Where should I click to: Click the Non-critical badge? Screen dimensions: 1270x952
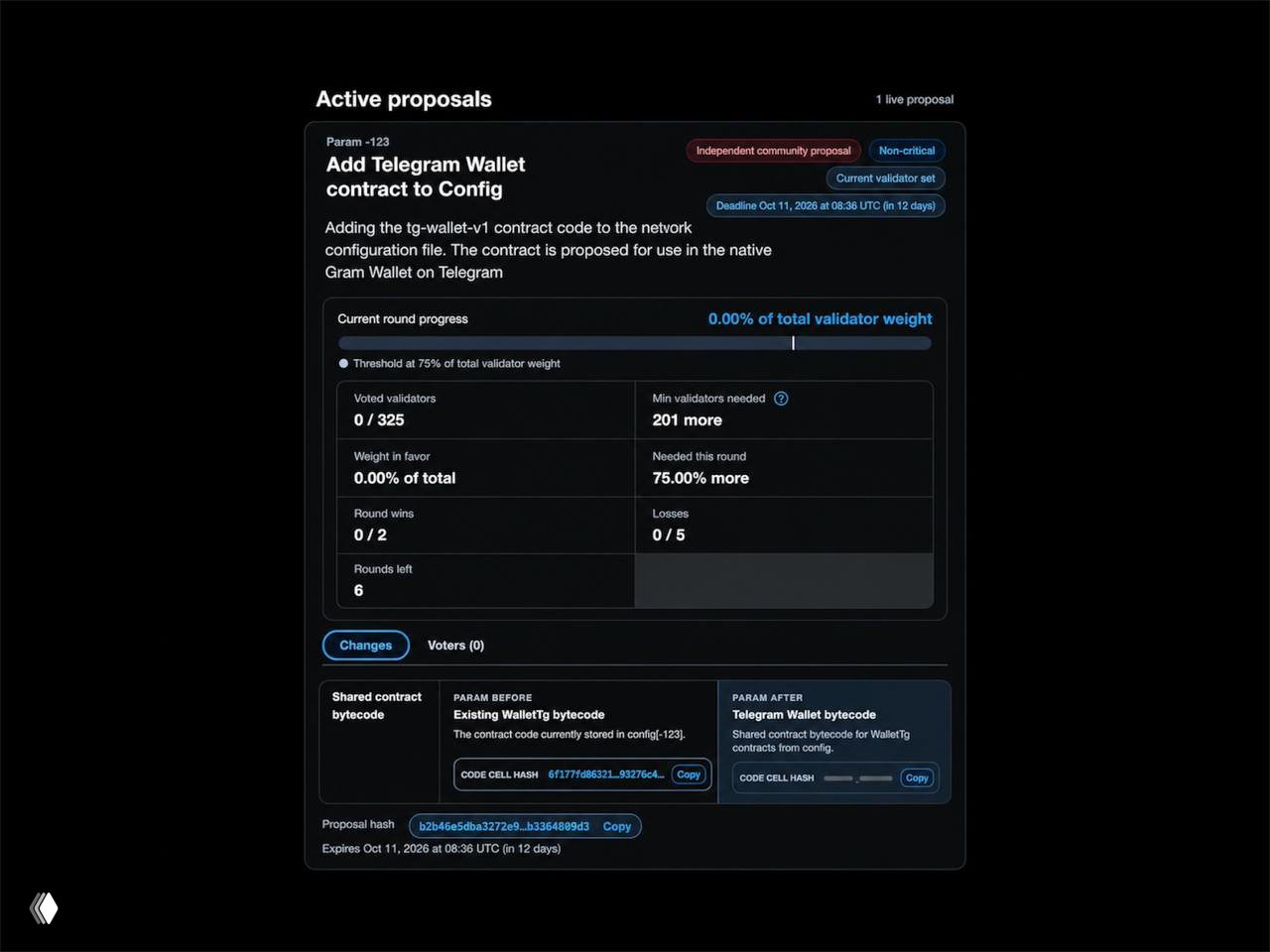point(907,151)
